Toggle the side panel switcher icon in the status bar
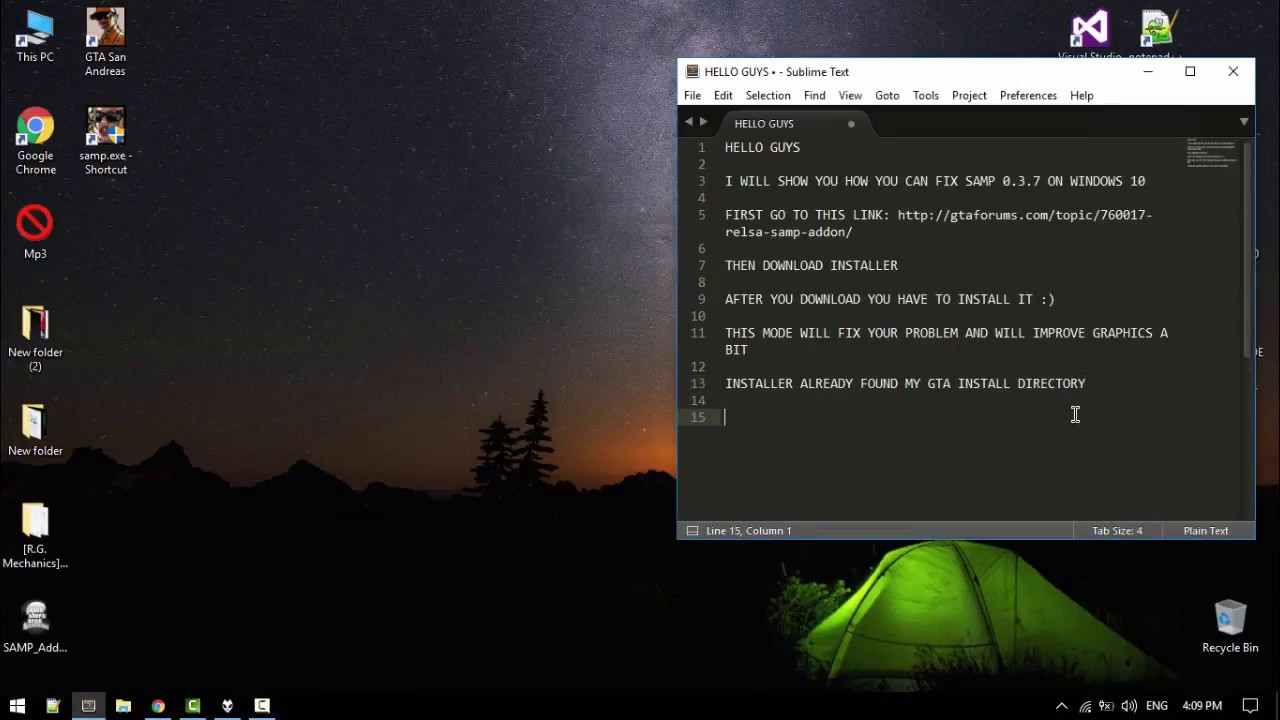This screenshot has height=720, width=1280. [x=692, y=530]
